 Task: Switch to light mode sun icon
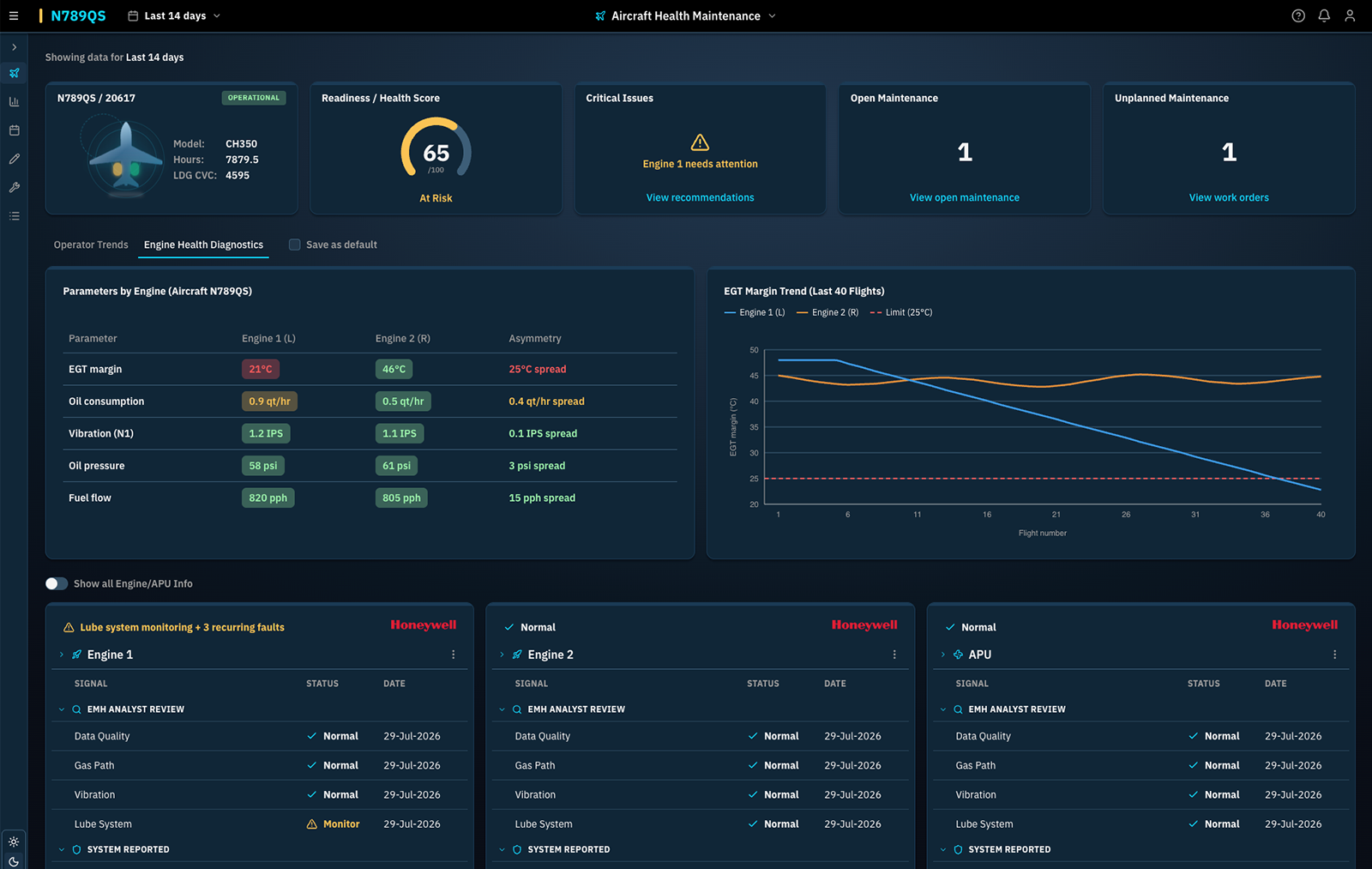click(14, 842)
